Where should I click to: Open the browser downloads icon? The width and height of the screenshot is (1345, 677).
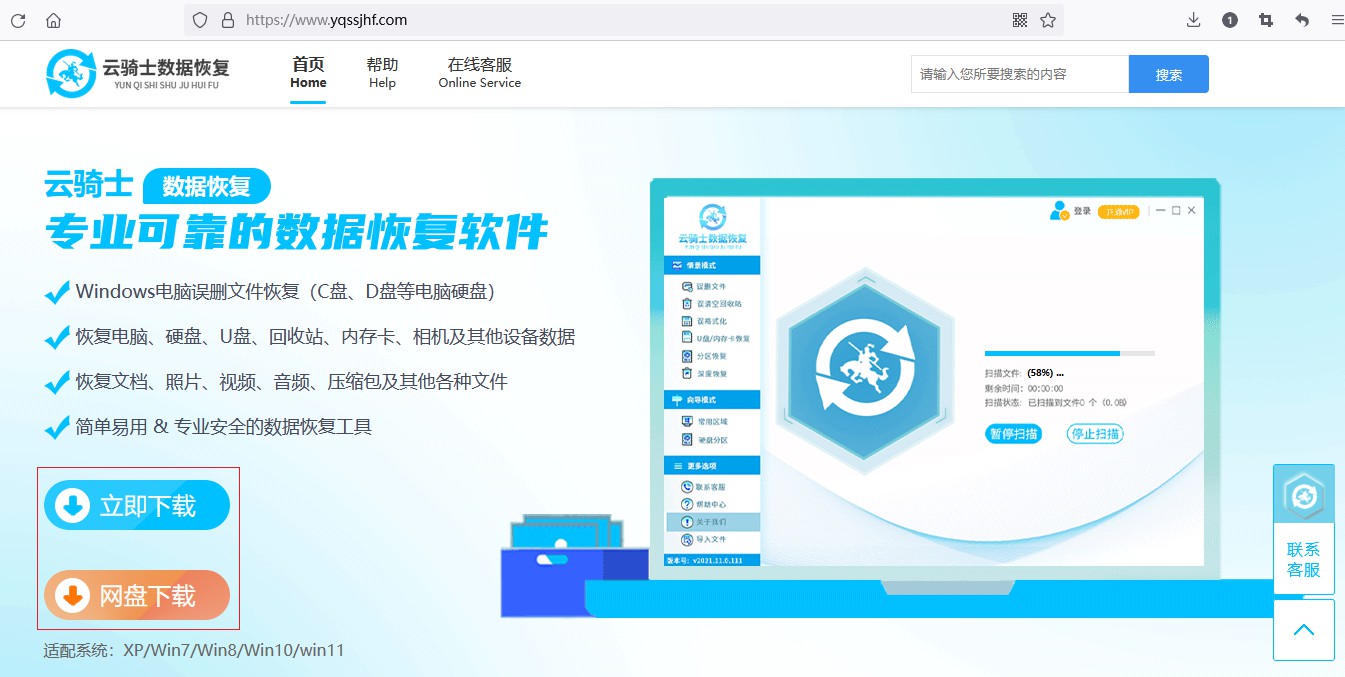[x=1193, y=20]
